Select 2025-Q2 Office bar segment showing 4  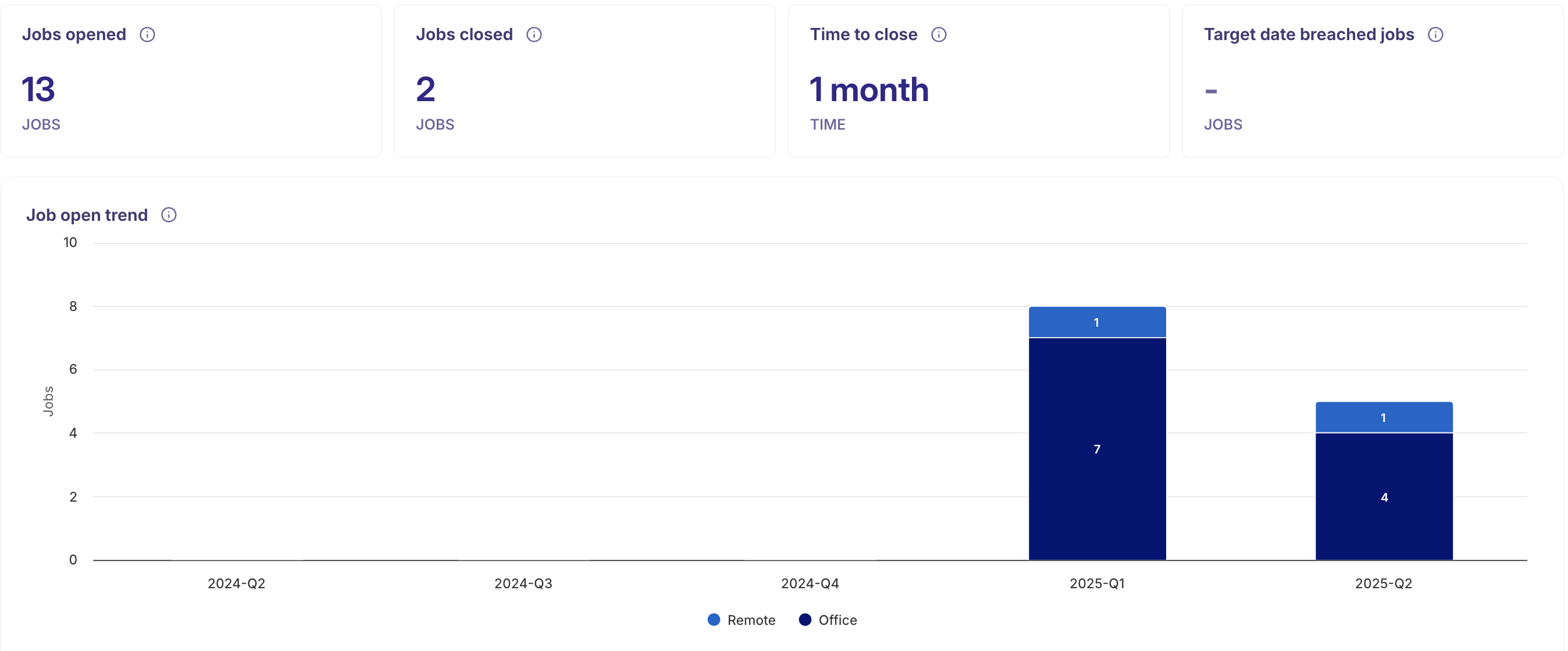(x=1384, y=496)
